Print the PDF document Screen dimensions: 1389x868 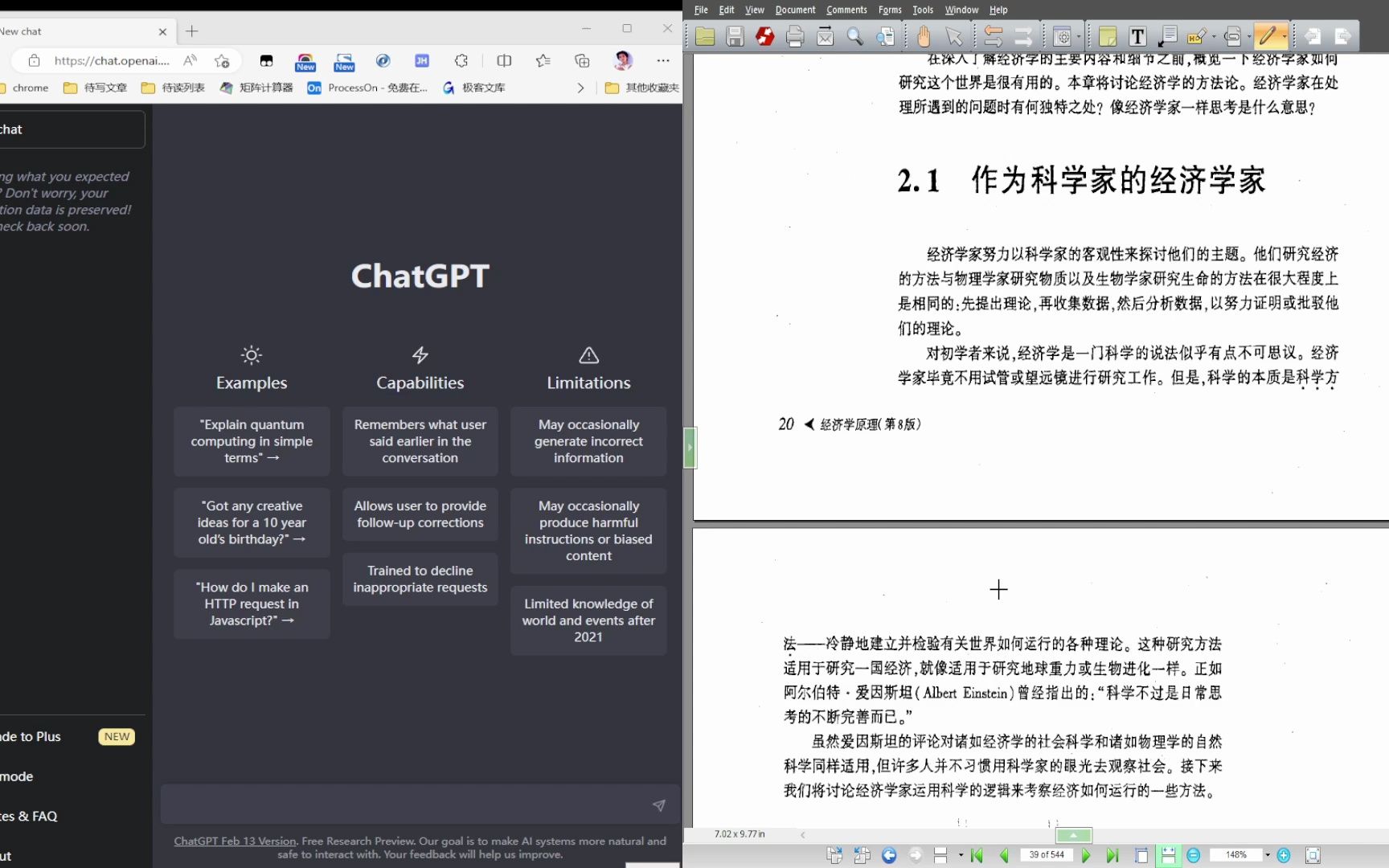click(x=795, y=36)
